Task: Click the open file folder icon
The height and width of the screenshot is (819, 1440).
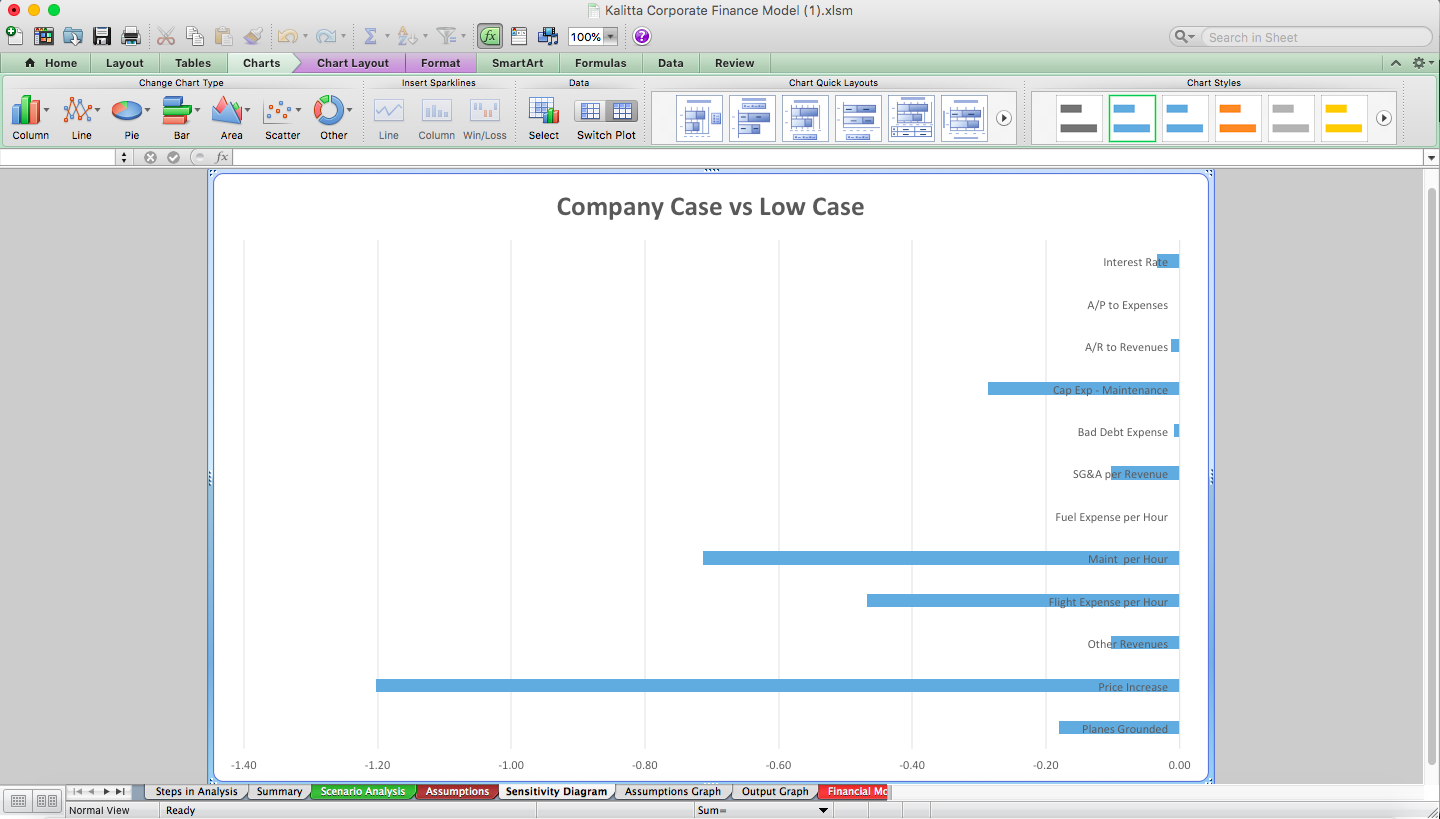Action: 73,36
